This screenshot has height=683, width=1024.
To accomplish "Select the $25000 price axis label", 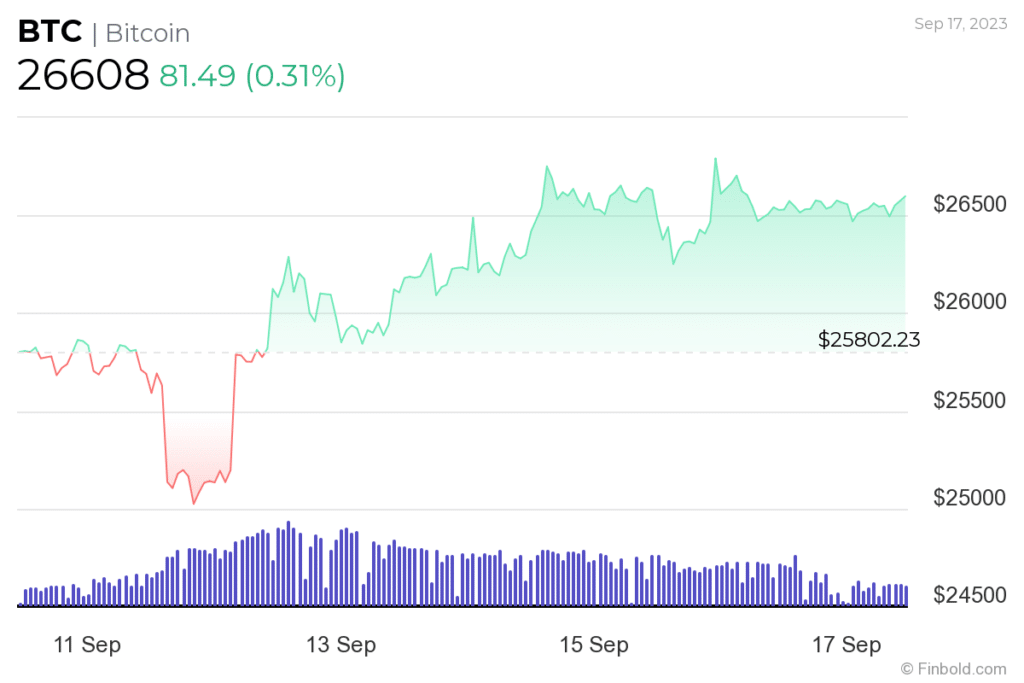I will [x=969, y=498].
